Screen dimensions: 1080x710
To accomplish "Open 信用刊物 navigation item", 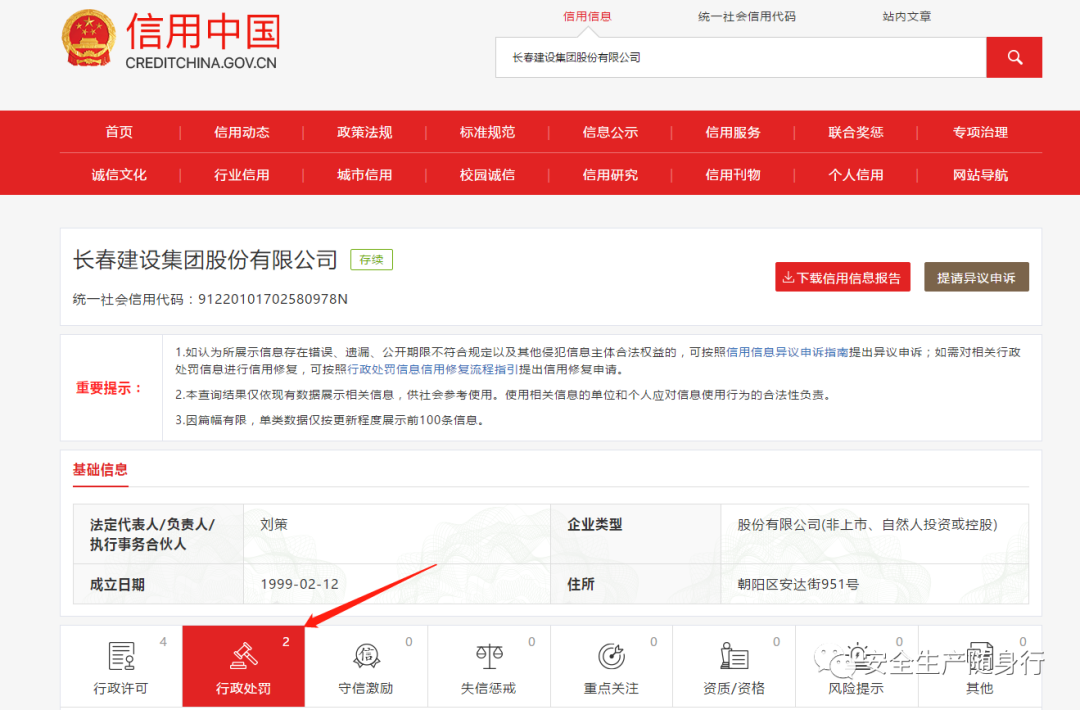I will (x=733, y=175).
